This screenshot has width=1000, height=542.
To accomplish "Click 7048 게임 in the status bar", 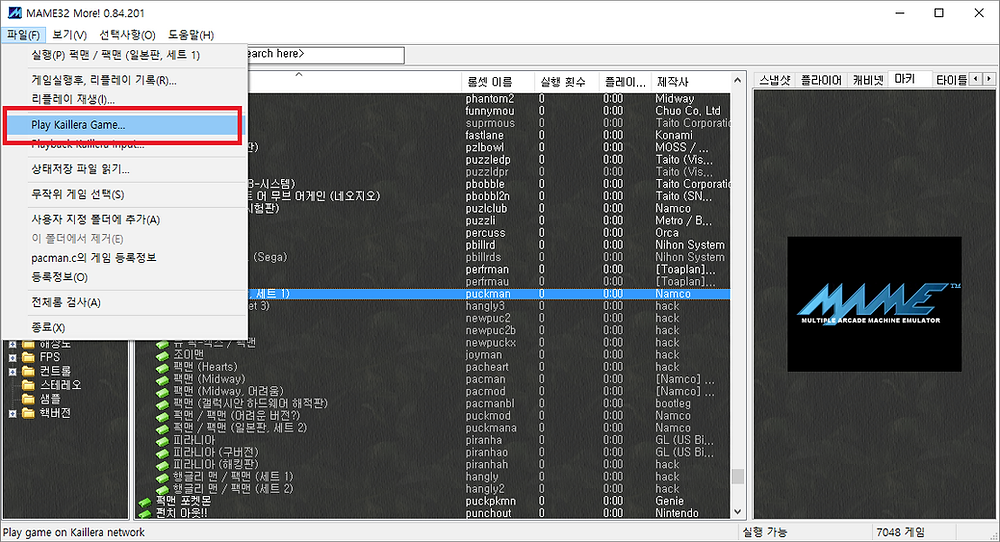I will point(900,532).
